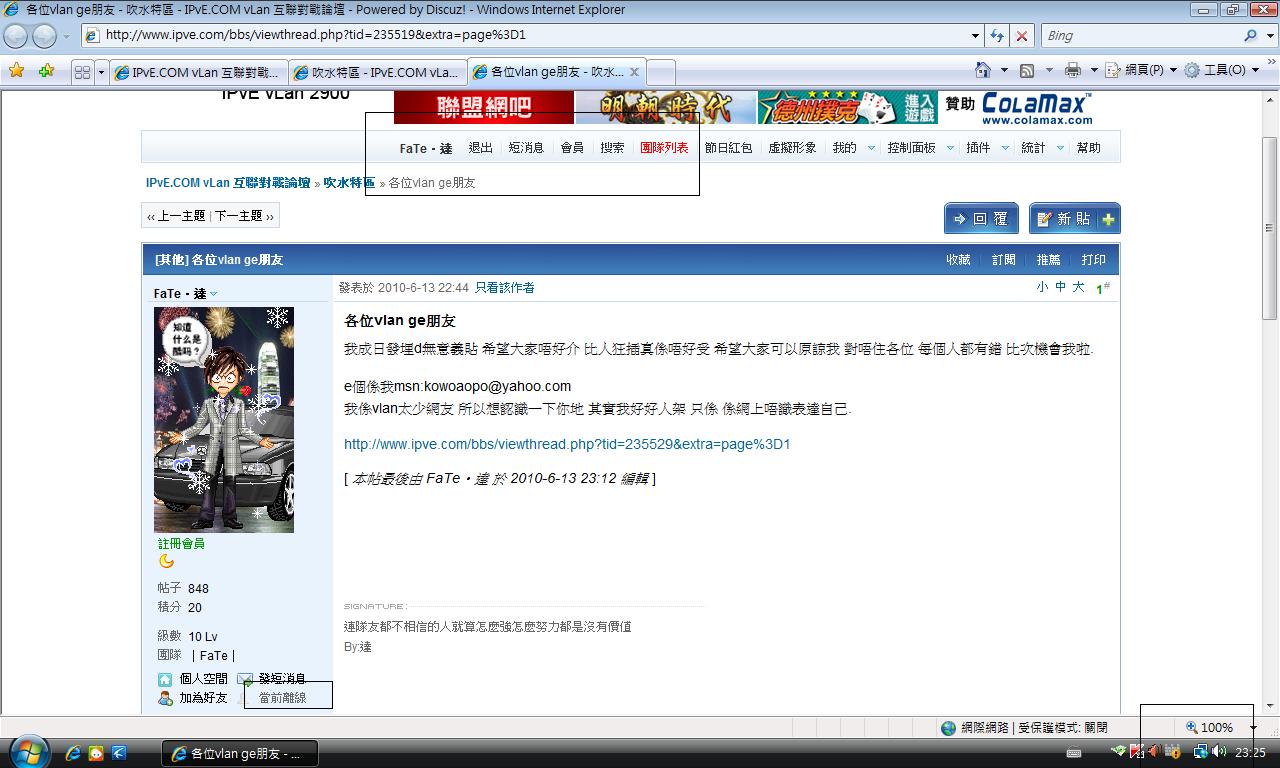This screenshot has width=1280, height=768.
Task: Switch to the 吹水特區 browser tab
Action: (x=377, y=72)
